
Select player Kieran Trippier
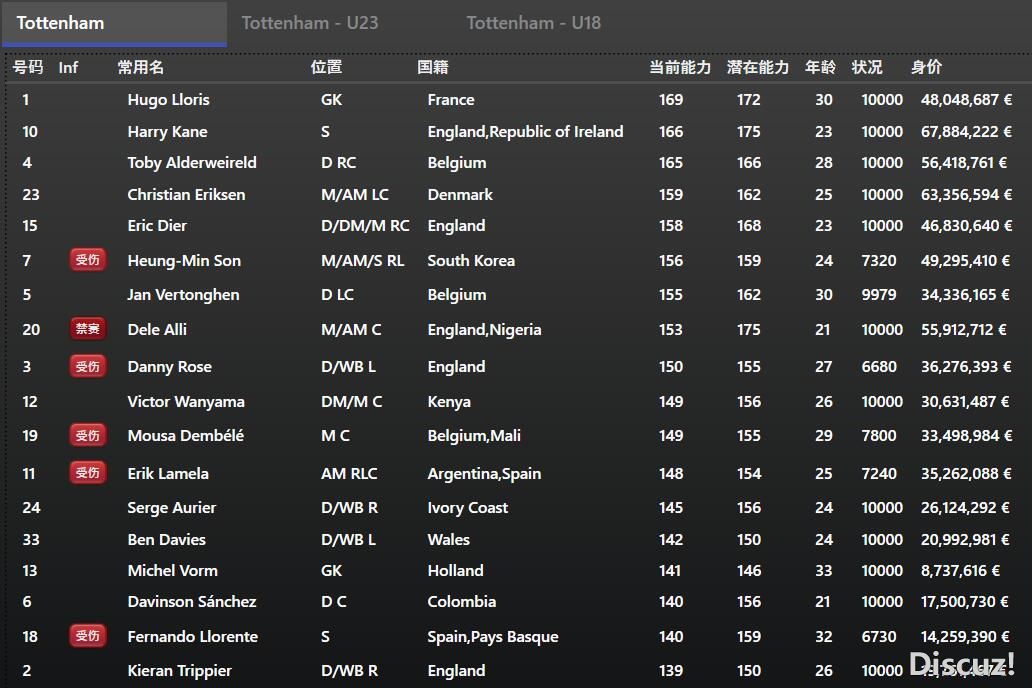click(179, 671)
